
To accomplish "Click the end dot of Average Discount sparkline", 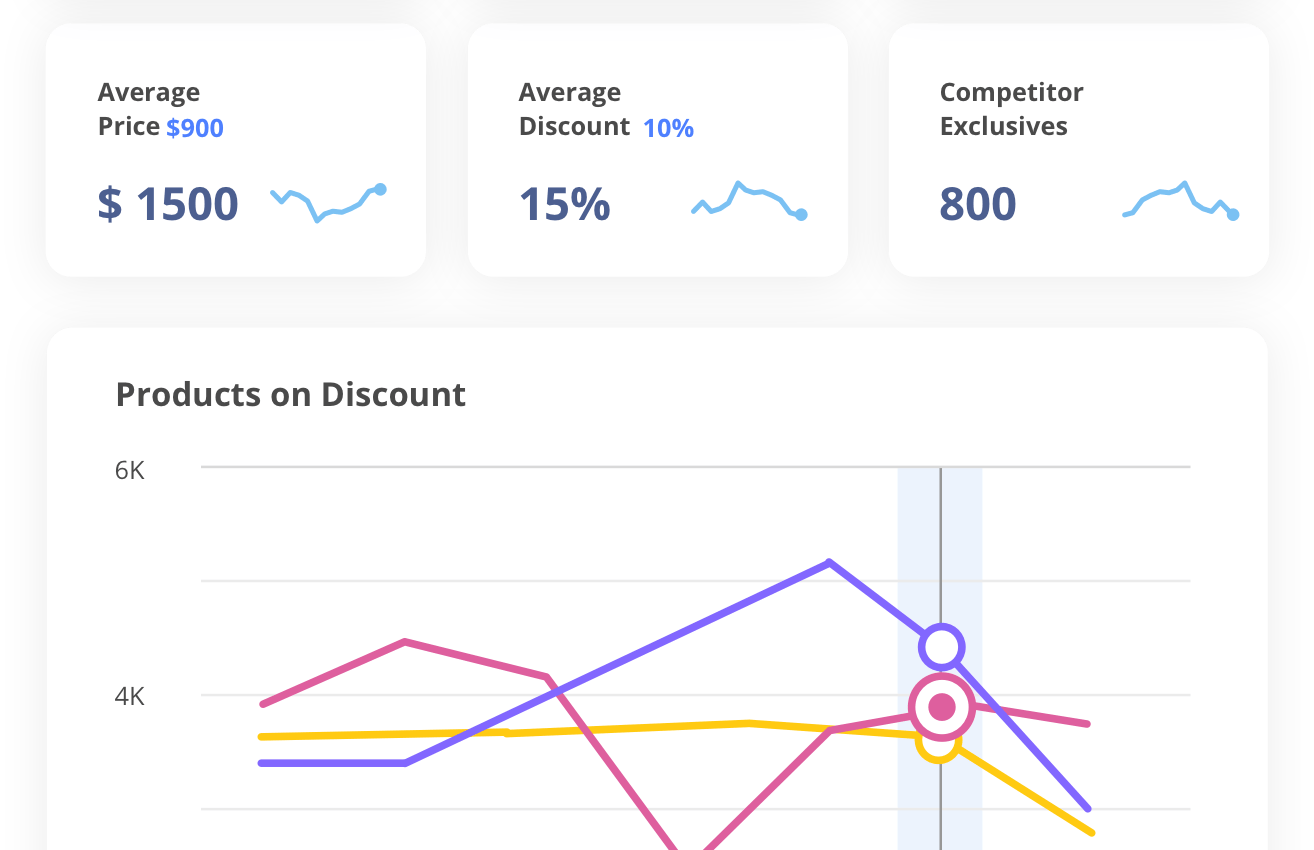I will [x=801, y=214].
